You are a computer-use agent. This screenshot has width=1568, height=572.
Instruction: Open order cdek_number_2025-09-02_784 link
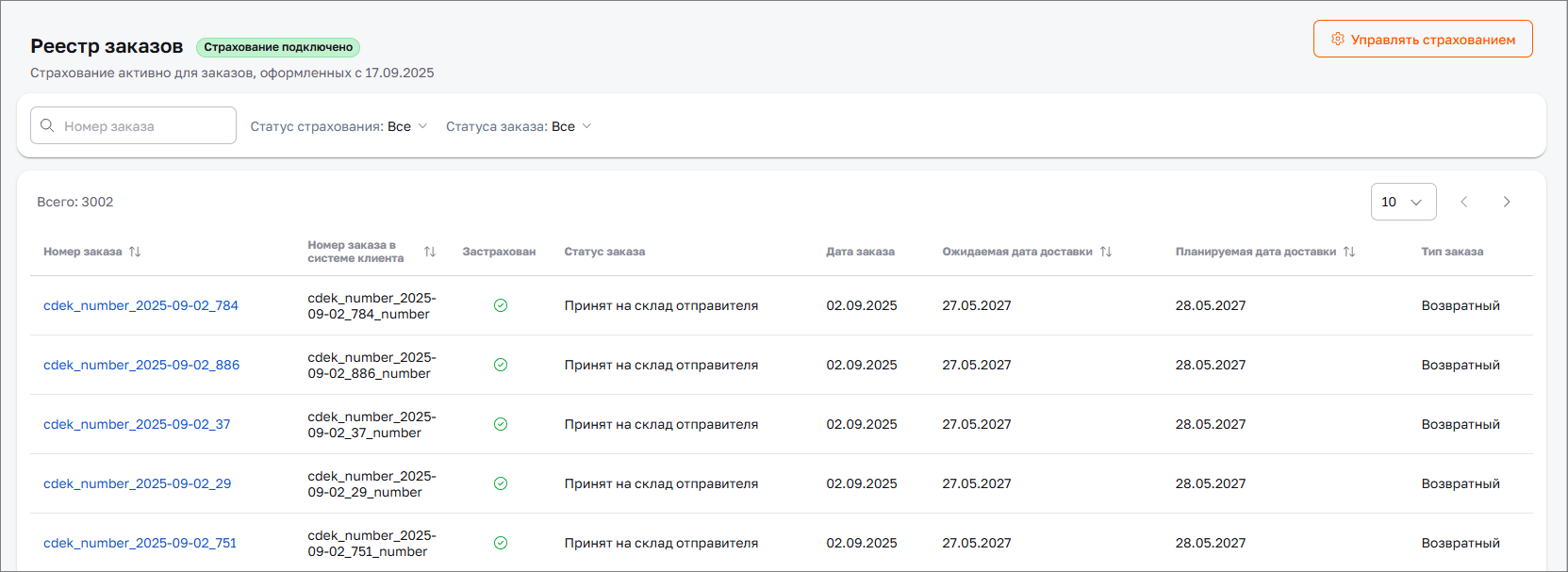pyautogui.click(x=140, y=305)
